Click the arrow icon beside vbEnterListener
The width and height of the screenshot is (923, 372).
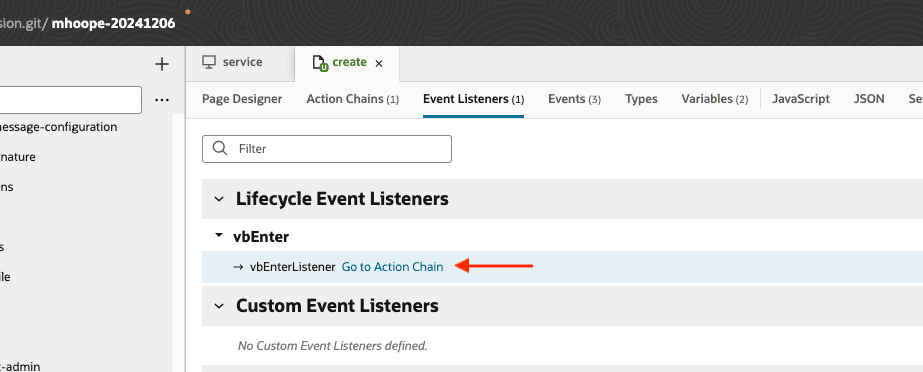(x=238, y=267)
